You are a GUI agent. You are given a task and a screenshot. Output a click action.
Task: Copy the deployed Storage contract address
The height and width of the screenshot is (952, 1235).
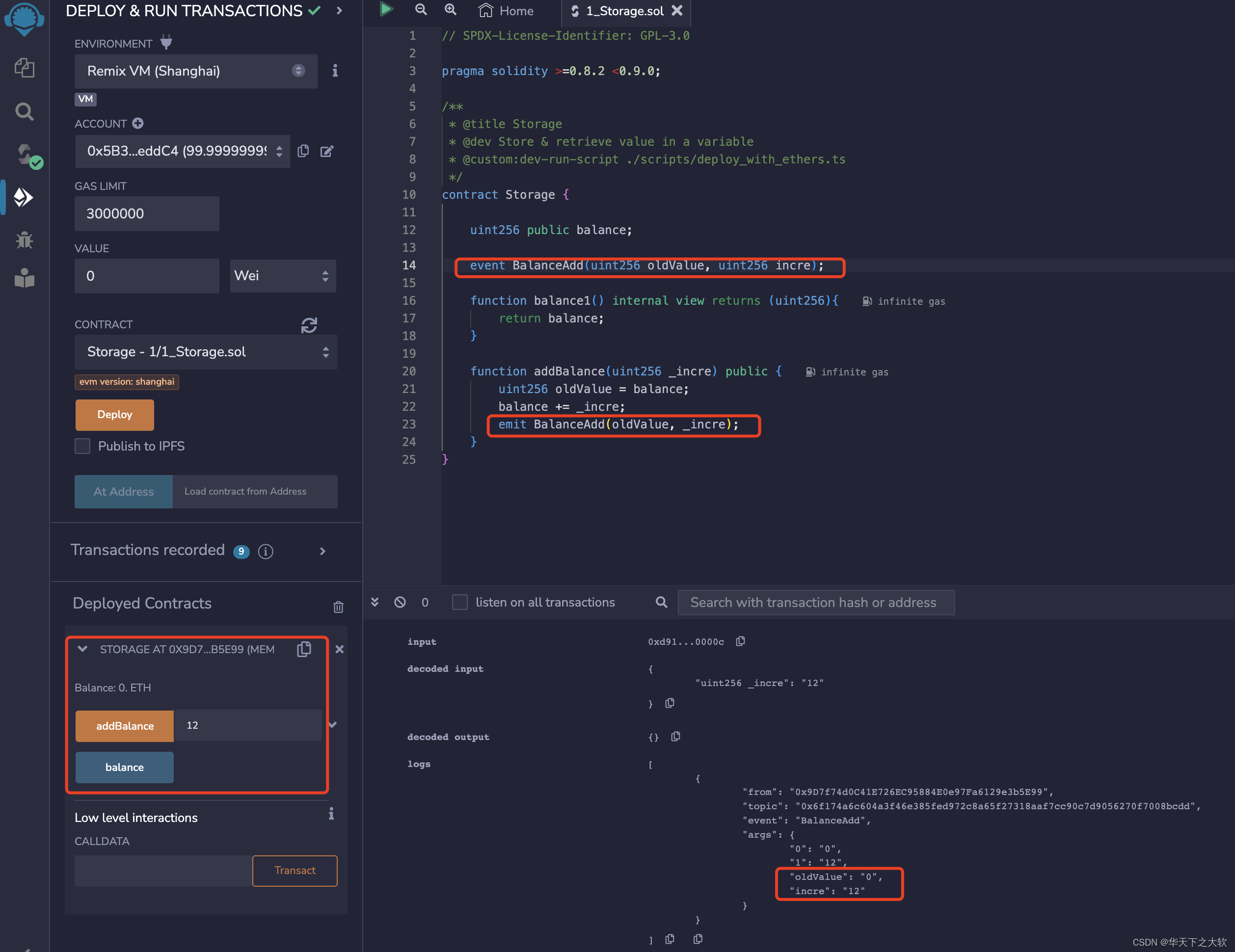(304, 649)
